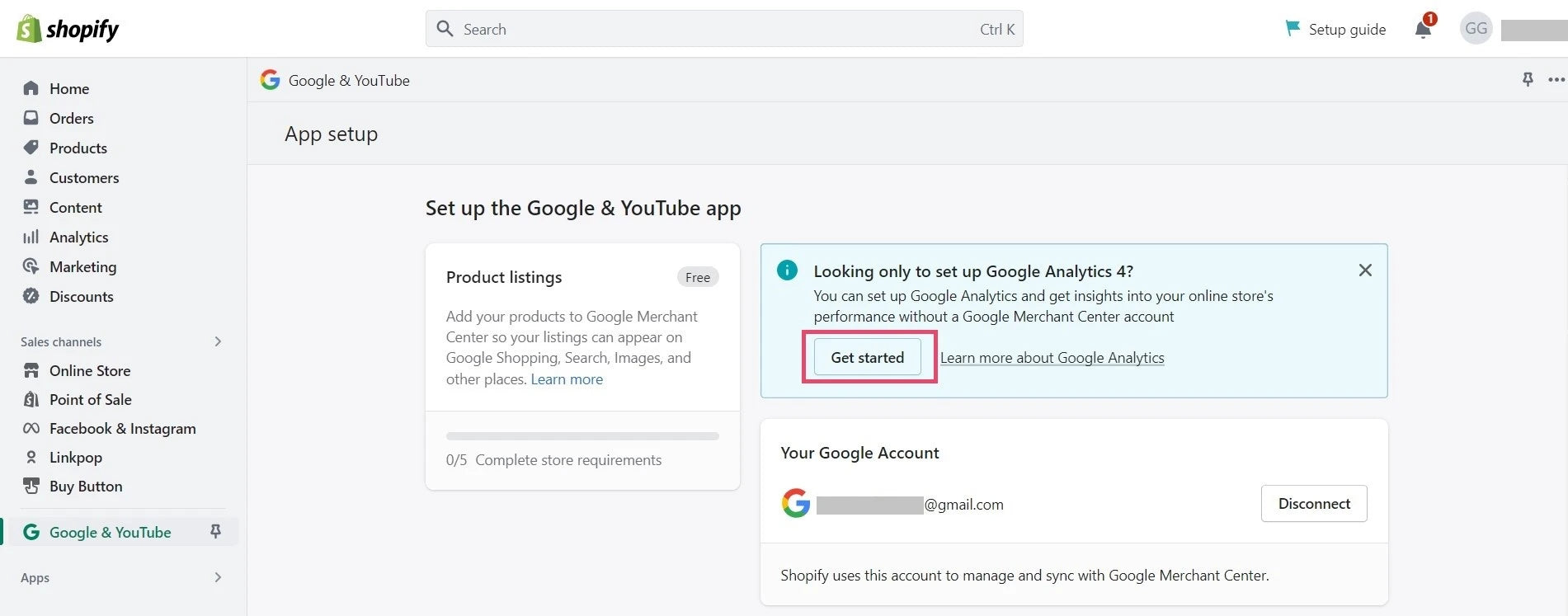This screenshot has height=616, width=1568.
Task: Click the Customers person icon
Action: 31,177
